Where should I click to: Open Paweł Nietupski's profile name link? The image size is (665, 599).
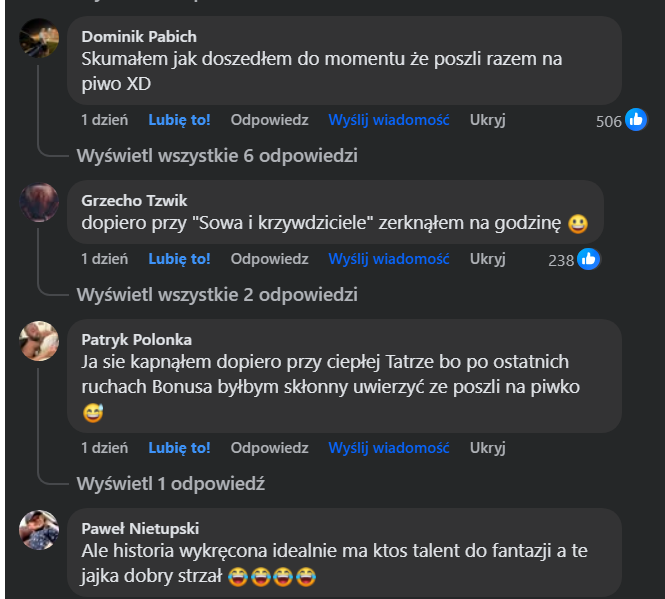pyautogui.click(x=140, y=529)
